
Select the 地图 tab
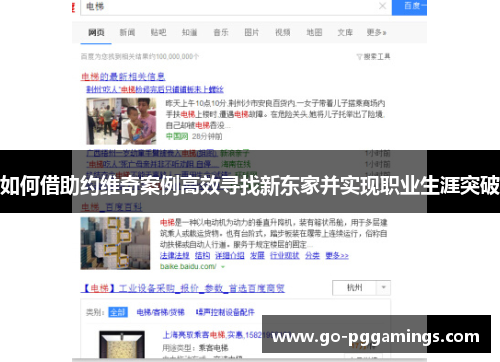tap(314, 32)
